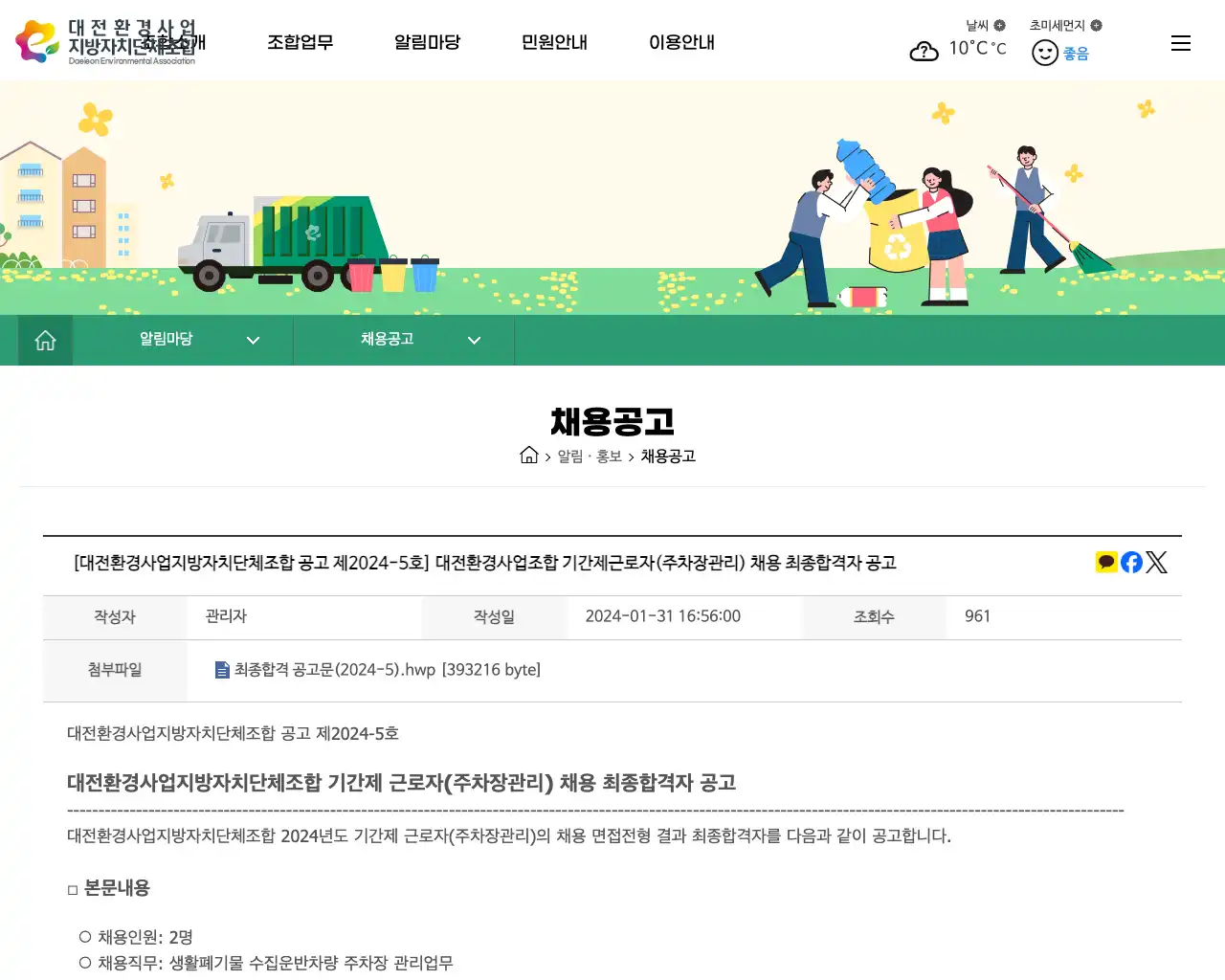This screenshot has width=1225, height=980.
Task: Open the 이용안내 menu
Action: point(681,42)
